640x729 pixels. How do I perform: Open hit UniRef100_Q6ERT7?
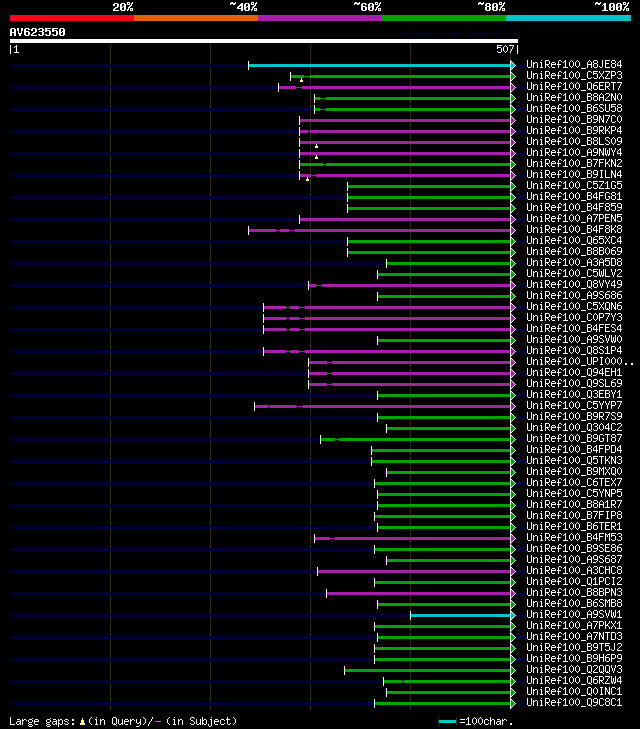click(x=574, y=86)
